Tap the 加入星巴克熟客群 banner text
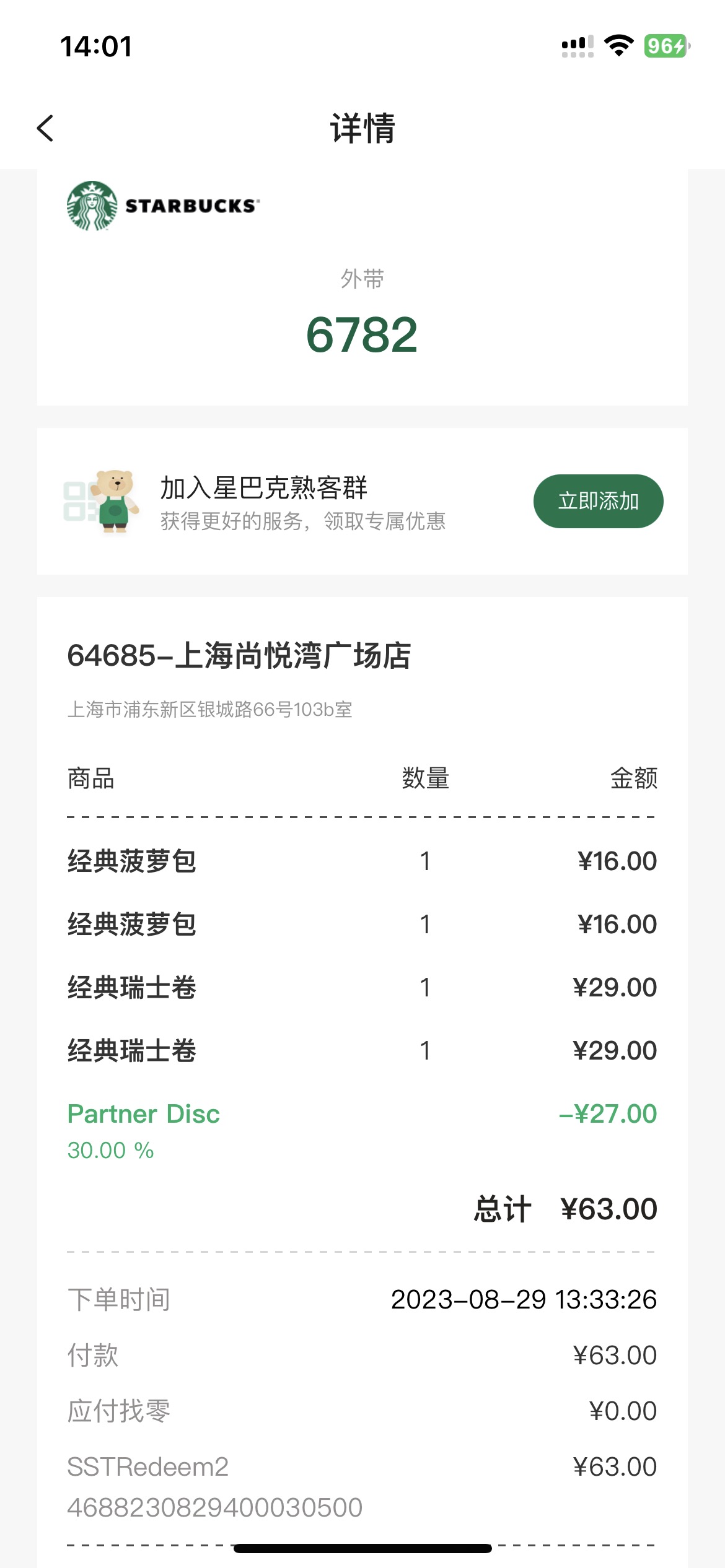This screenshot has height=1568, width=725. (264, 488)
